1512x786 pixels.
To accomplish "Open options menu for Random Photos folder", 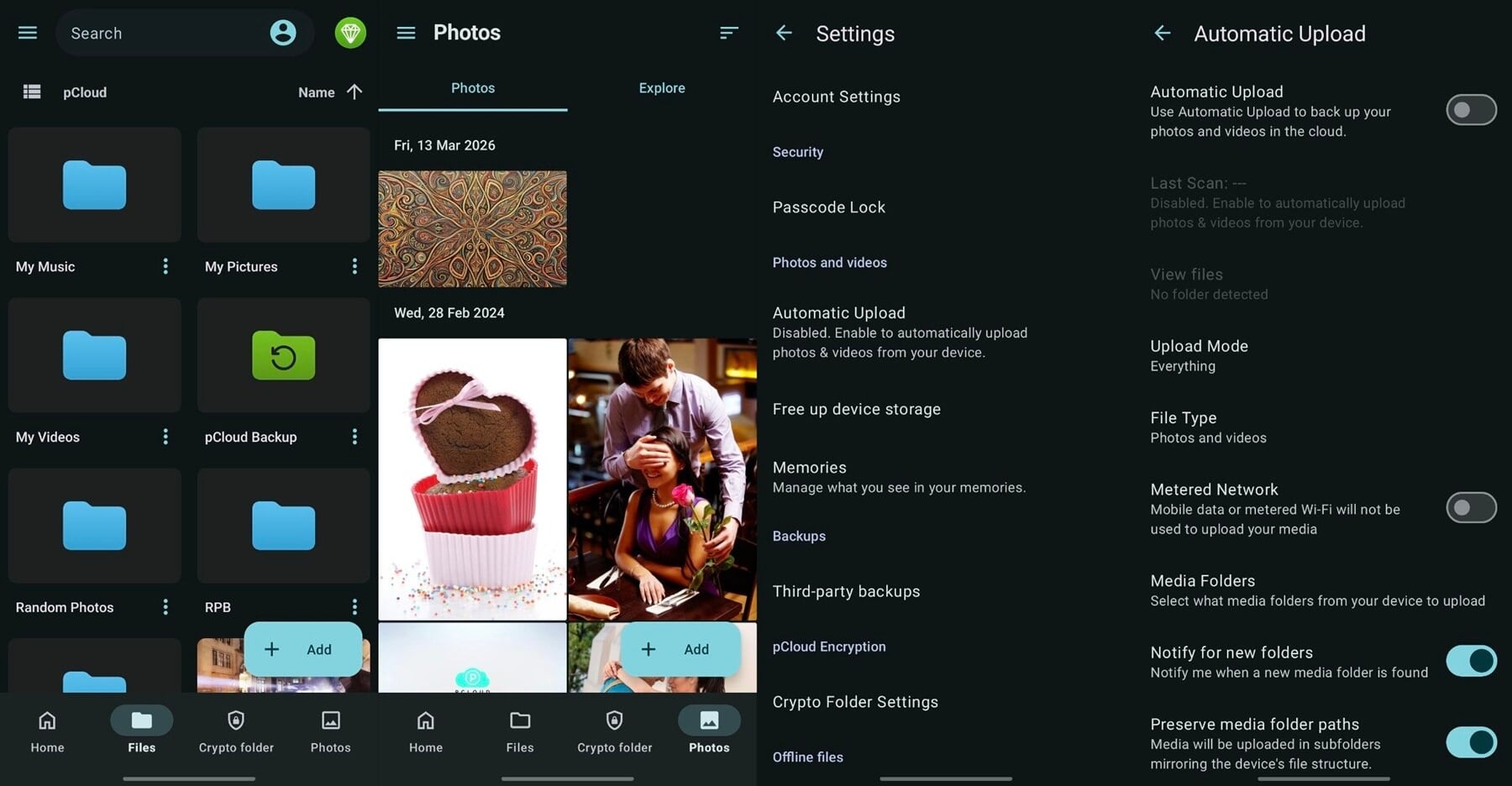I will tap(165, 607).
